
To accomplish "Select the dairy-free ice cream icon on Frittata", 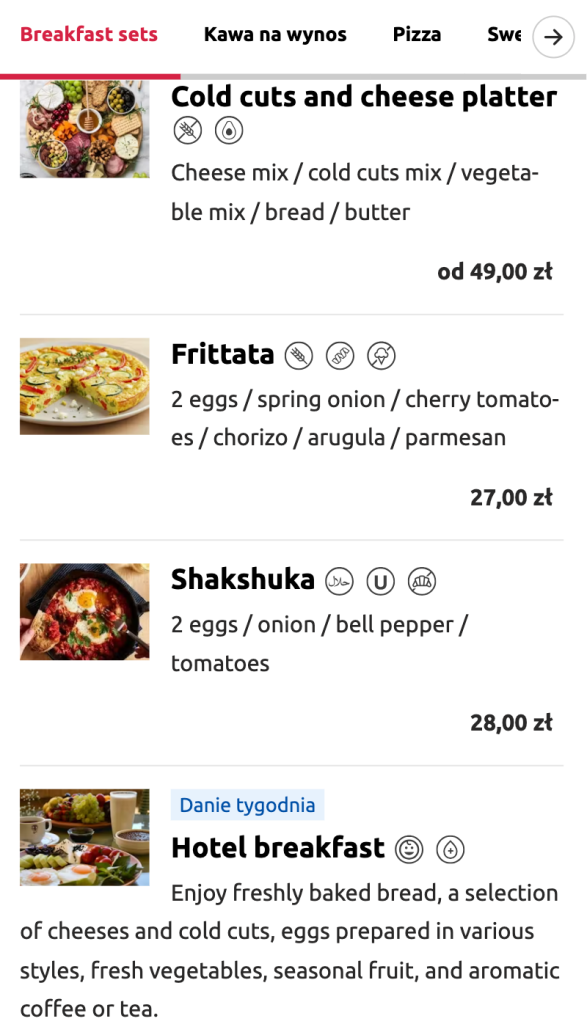I will point(380,355).
